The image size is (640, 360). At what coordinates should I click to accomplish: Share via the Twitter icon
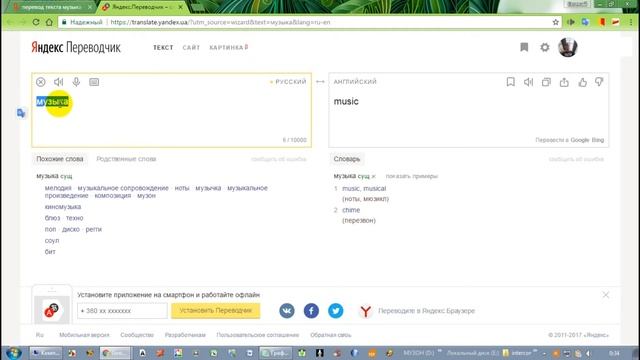pos(336,311)
